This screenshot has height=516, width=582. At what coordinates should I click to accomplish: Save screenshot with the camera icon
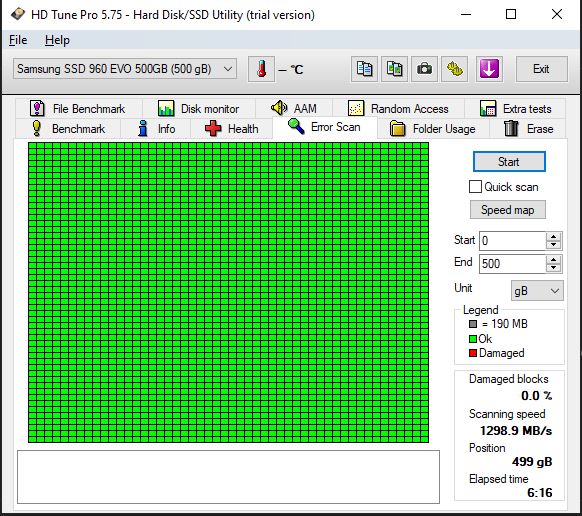pos(424,69)
